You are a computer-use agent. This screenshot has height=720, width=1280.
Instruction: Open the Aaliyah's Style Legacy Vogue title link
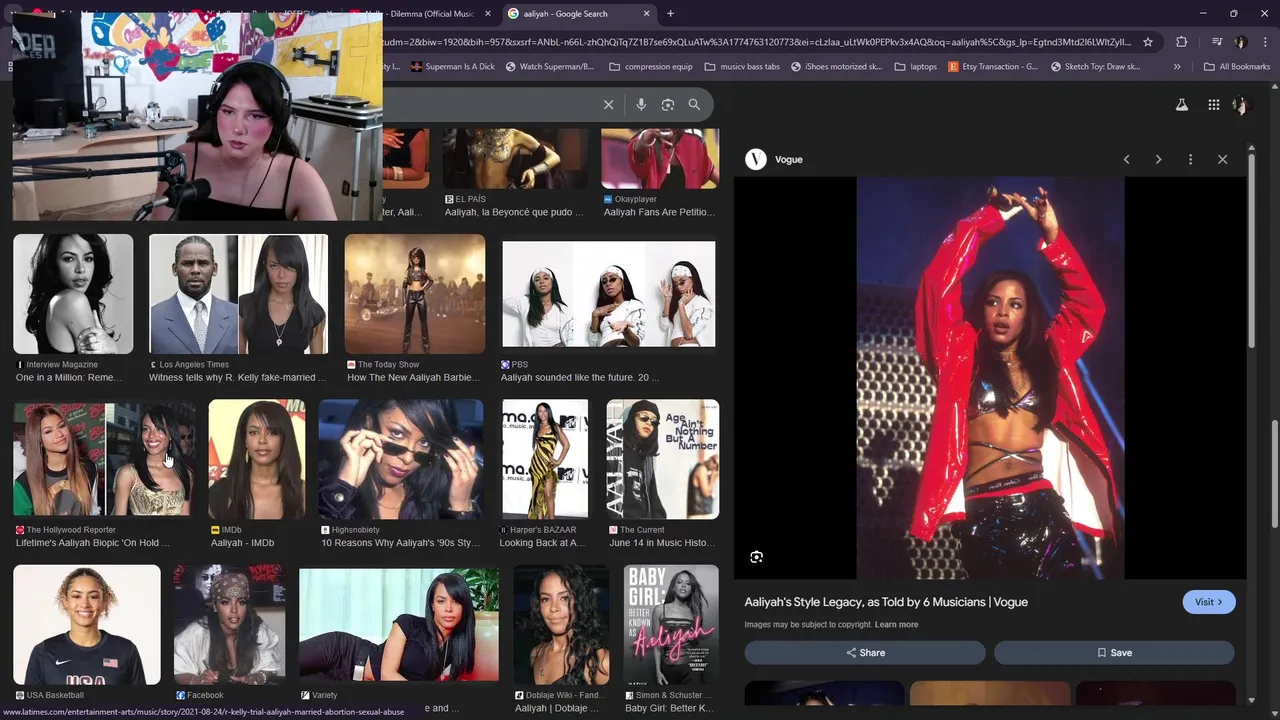point(886,602)
